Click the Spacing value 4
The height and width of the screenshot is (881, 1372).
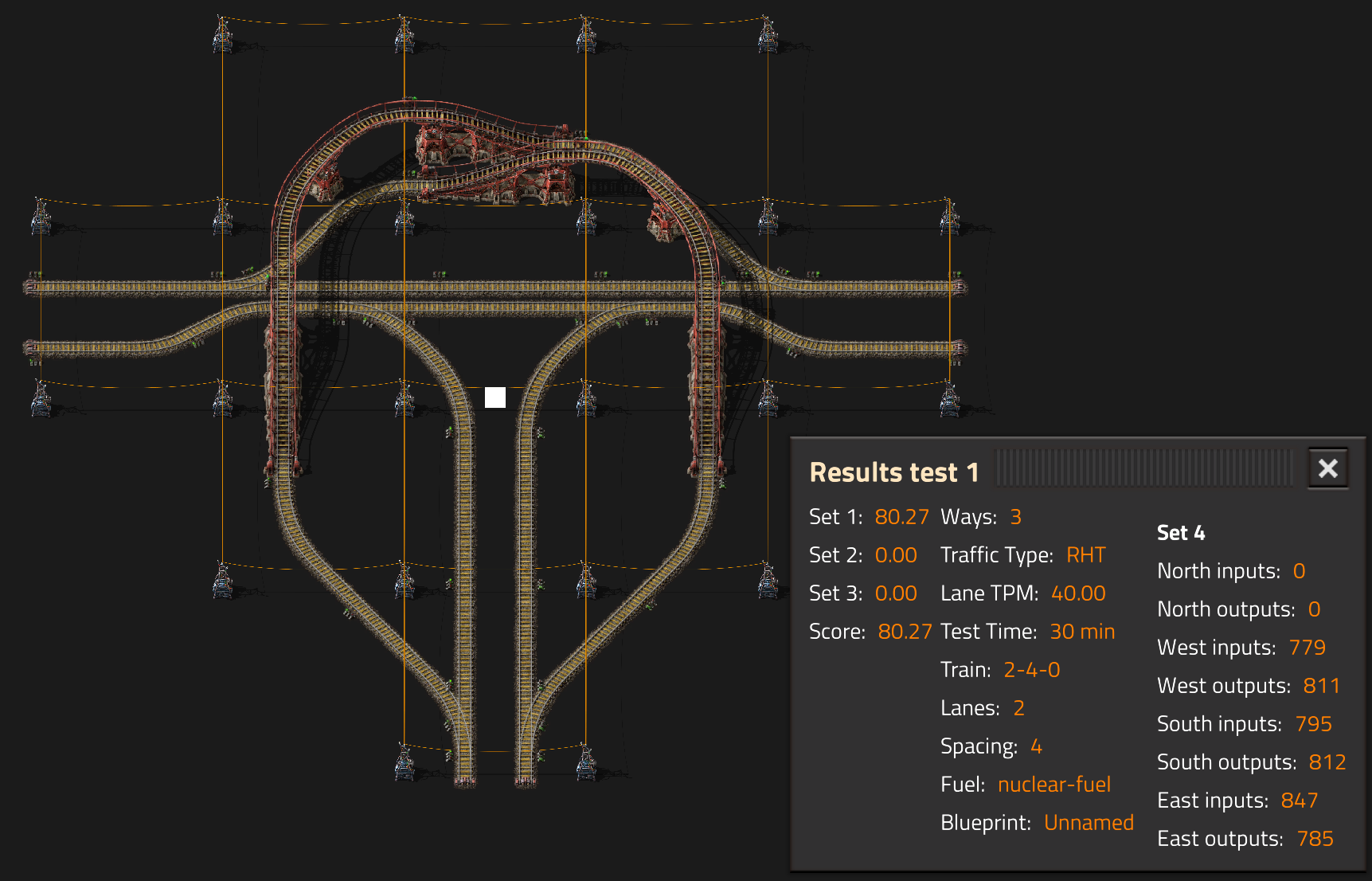coord(1036,746)
